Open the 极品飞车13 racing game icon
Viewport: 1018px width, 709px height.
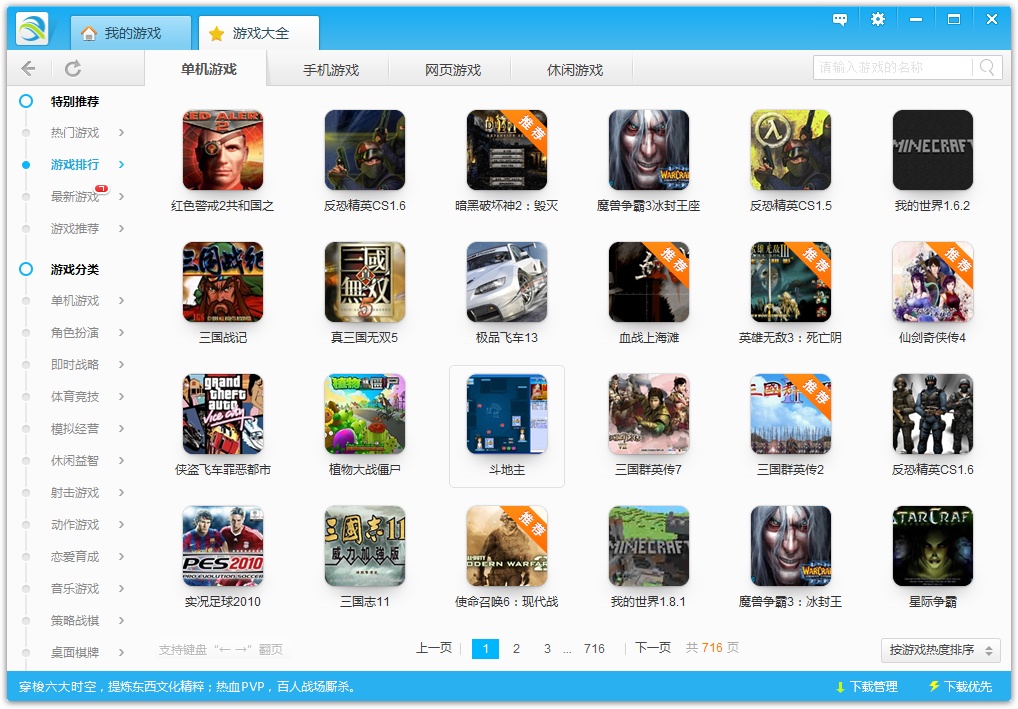[506, 282]
